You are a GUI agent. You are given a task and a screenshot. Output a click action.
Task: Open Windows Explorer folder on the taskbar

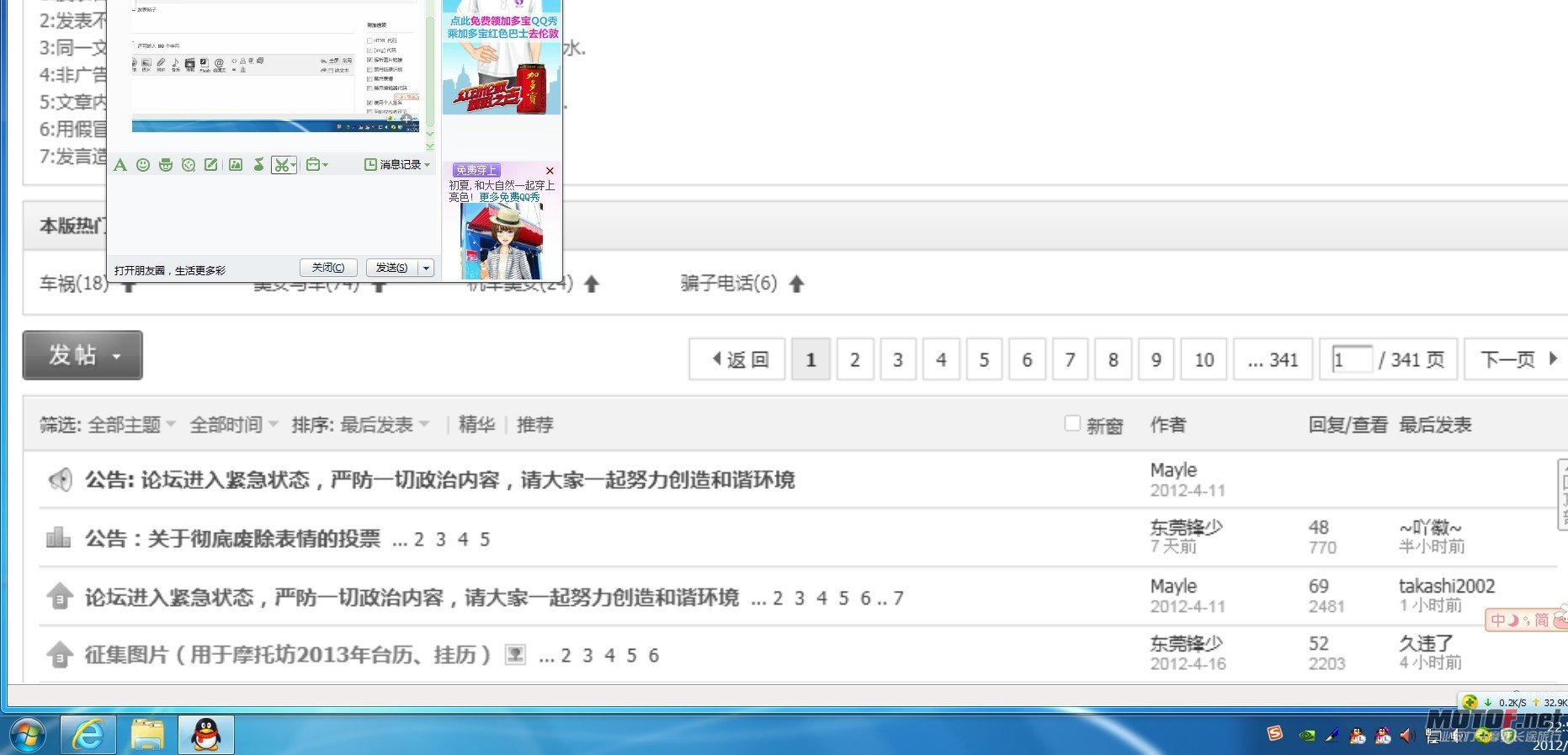tap(147, 735)
